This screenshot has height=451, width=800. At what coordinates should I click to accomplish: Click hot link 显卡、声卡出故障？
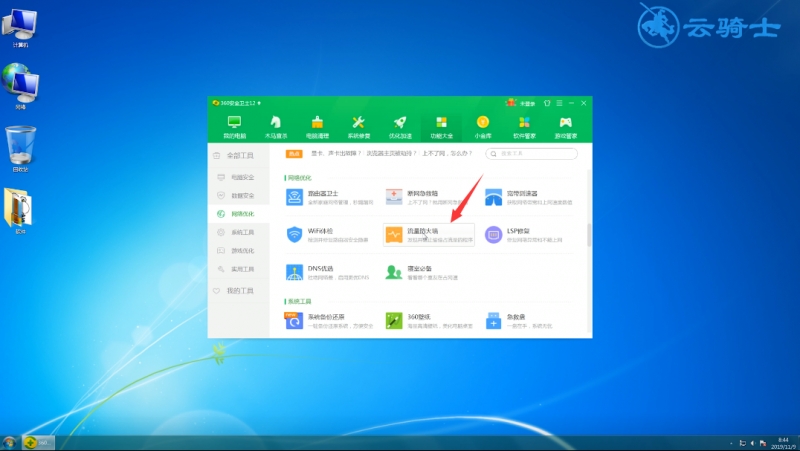tap(336, 154)
